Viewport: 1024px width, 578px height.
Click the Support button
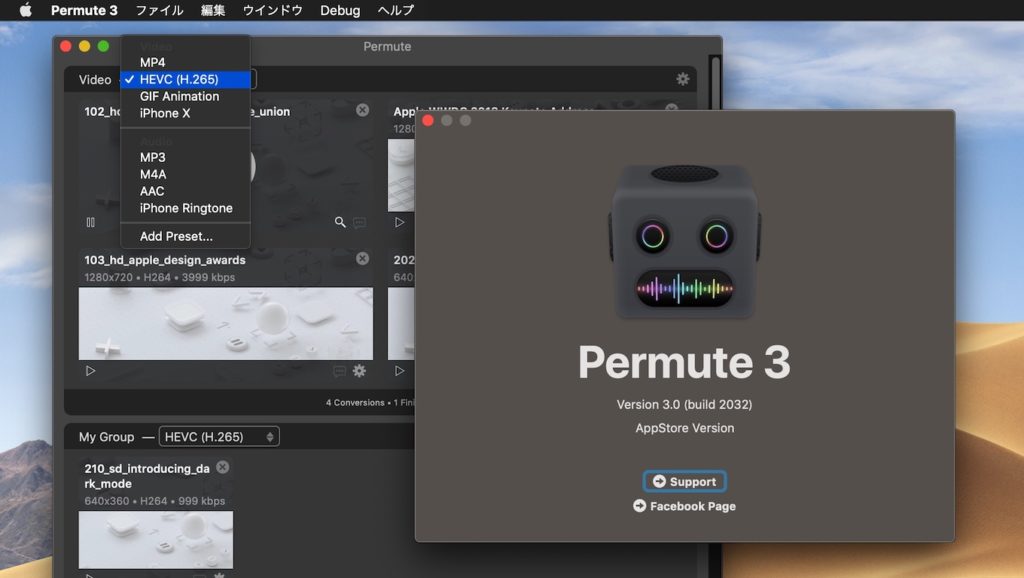[x=684, y=481]
